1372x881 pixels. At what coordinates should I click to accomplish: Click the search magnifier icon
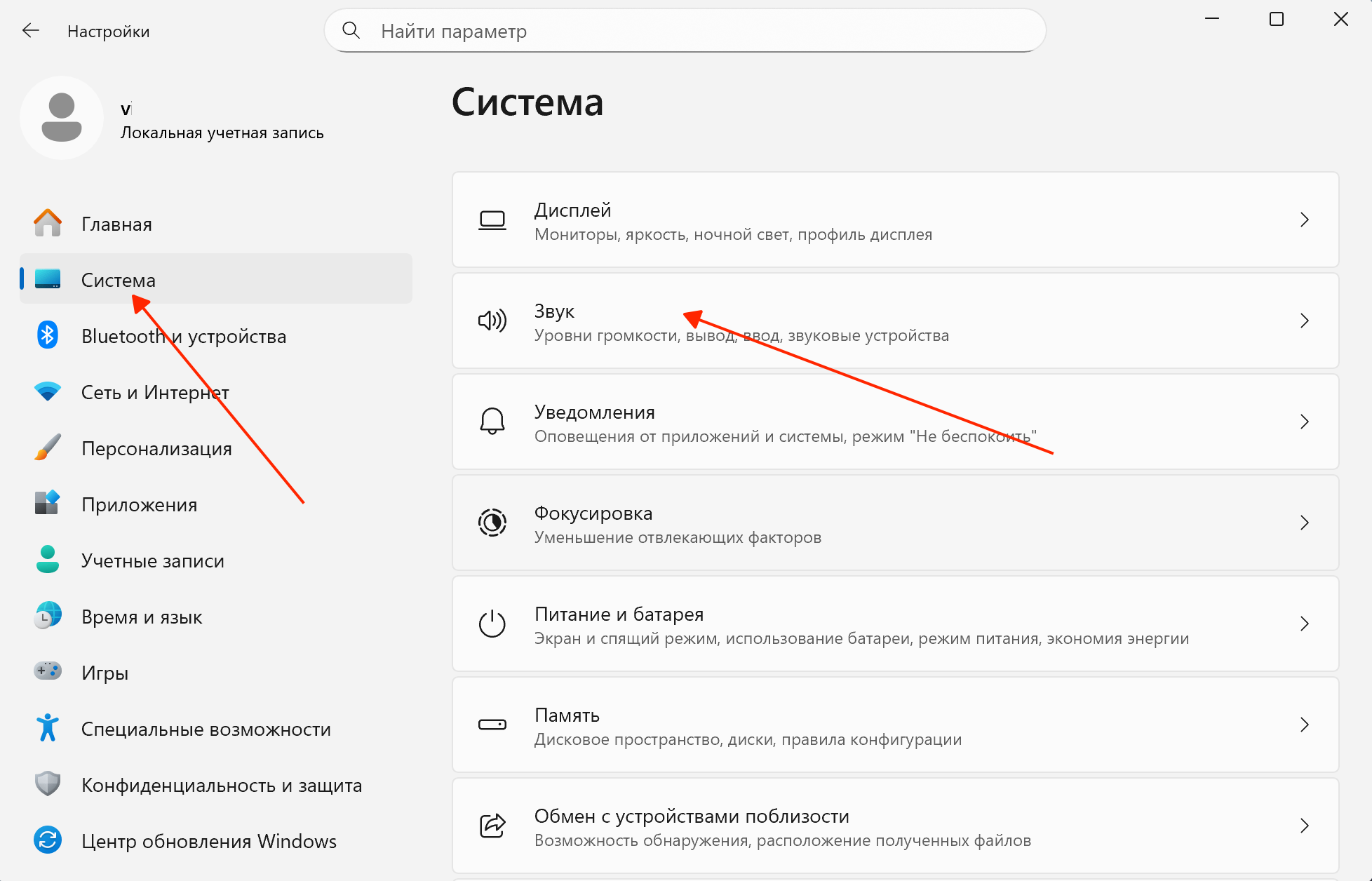click(x=351, y=30)
